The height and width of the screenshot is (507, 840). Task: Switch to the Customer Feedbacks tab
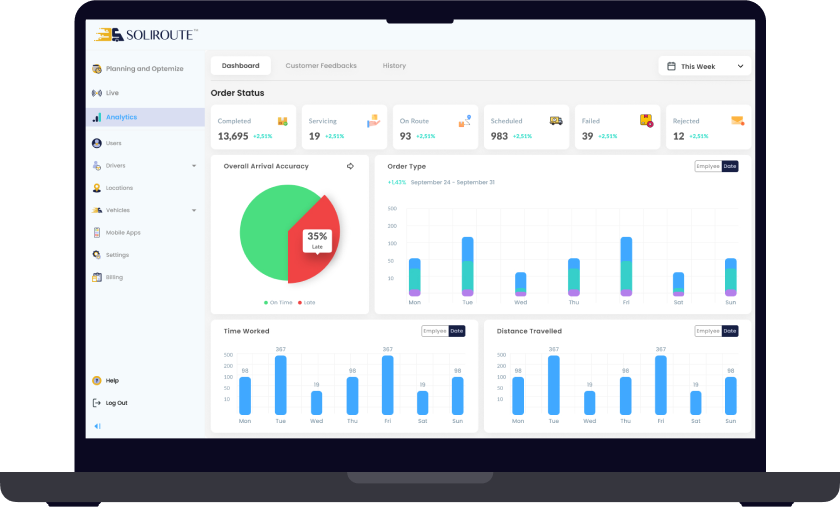(320, 66)
